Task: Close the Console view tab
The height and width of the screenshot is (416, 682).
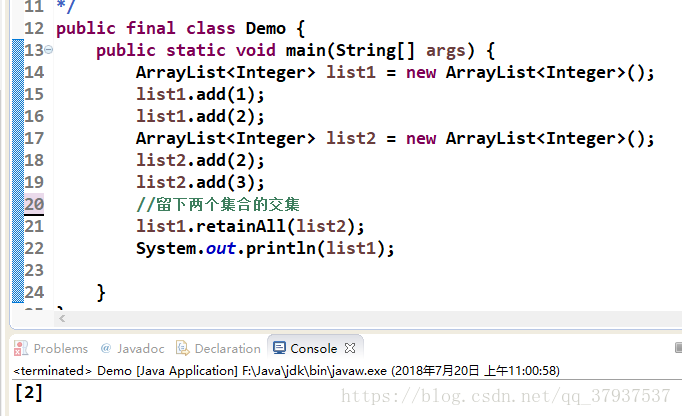Action: pos(350,348)
